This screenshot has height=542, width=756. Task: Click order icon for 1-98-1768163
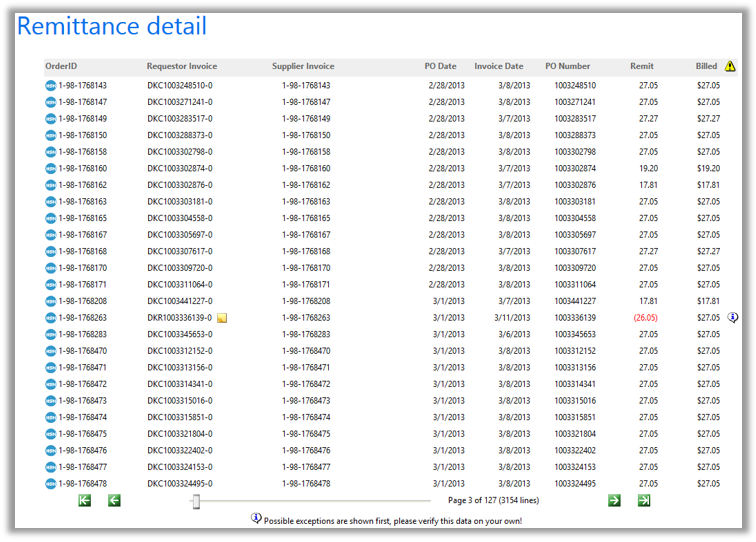click(51, 202)
